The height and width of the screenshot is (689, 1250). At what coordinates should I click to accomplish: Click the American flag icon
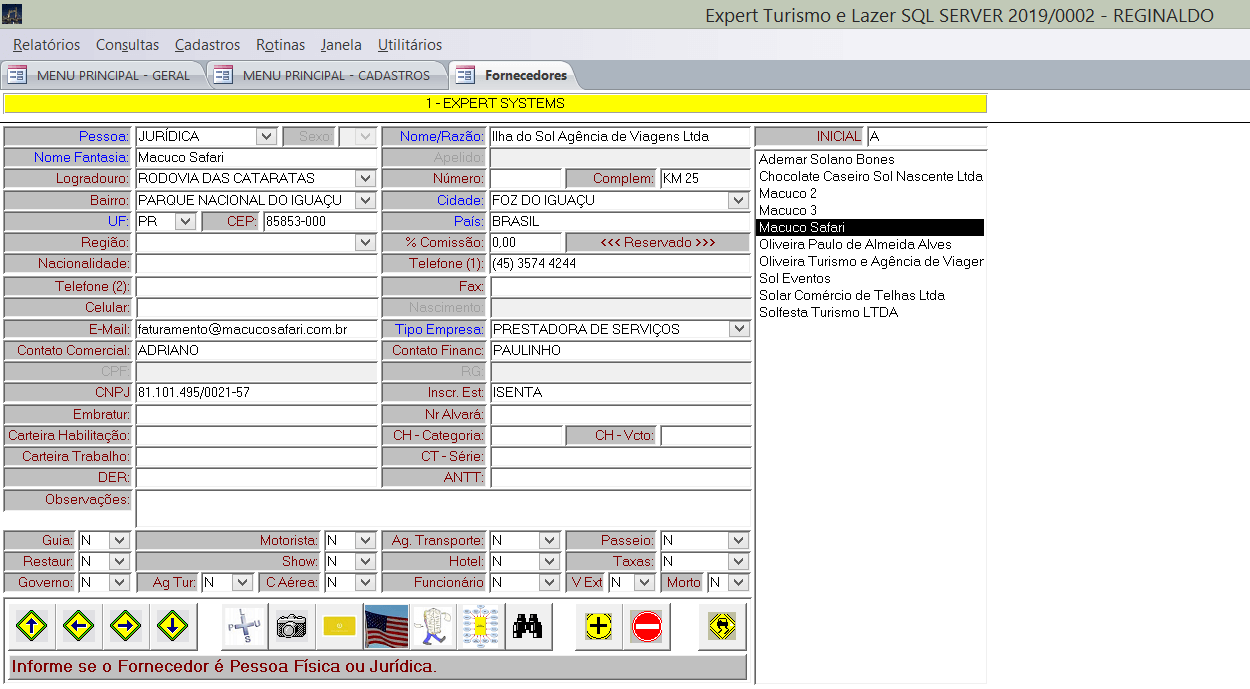pyautogui.click(x=386, y=627)
